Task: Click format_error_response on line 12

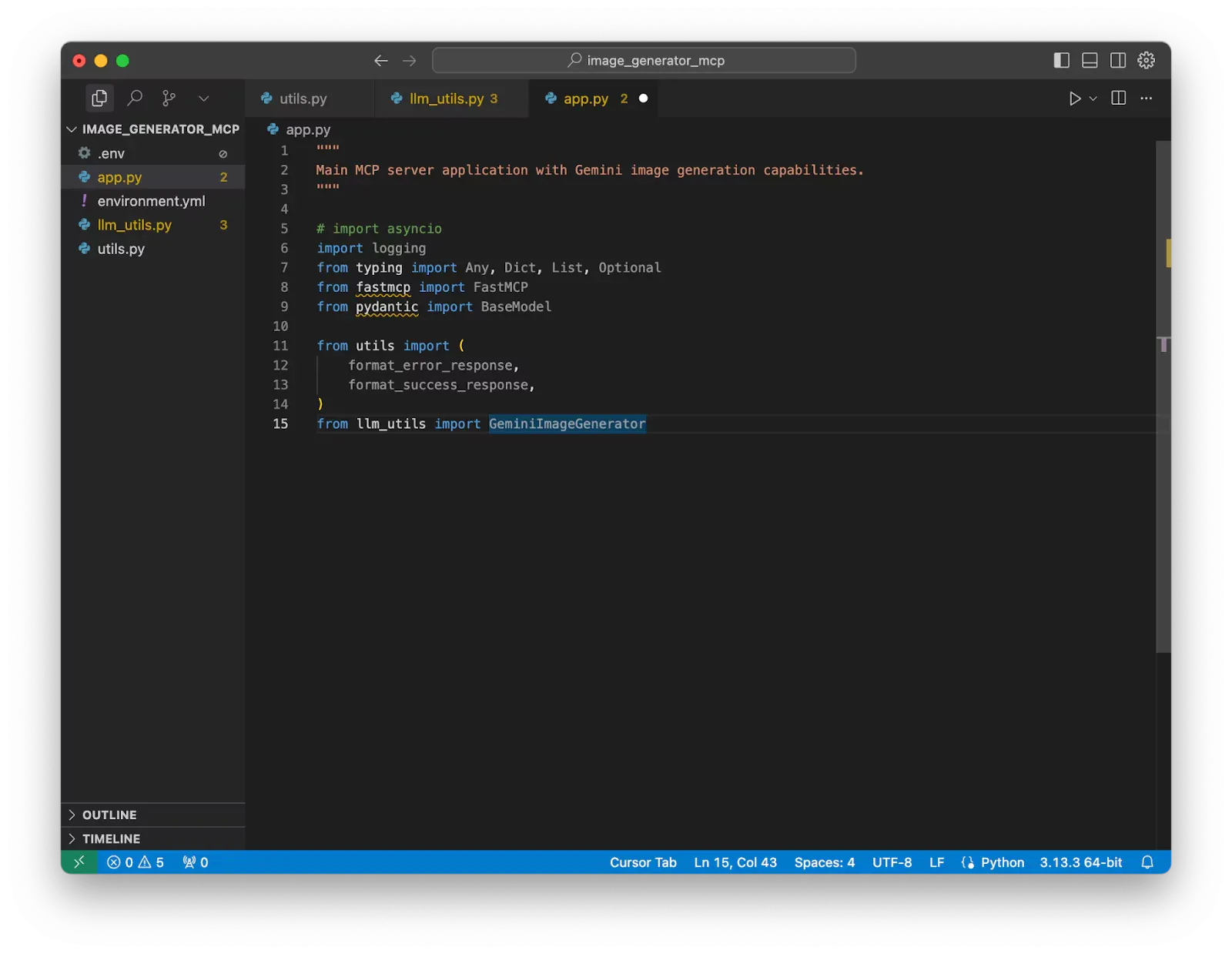Action: click(430, 365)
